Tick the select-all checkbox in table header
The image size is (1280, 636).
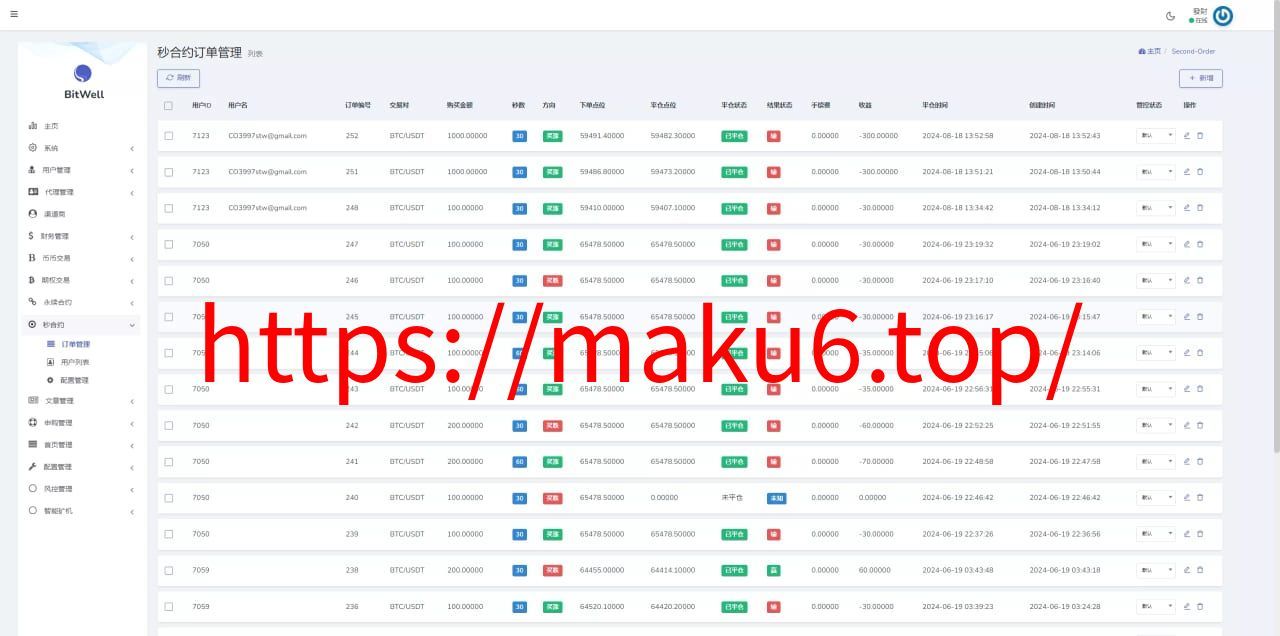coord(168,105)
